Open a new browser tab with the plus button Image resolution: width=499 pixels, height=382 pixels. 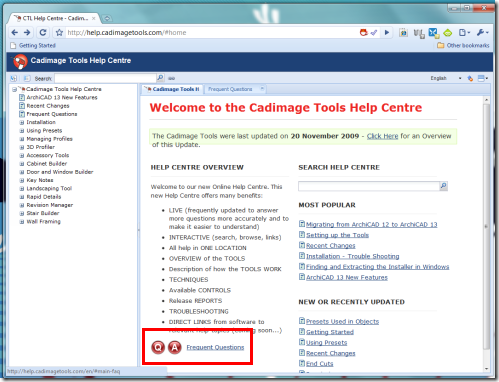(107, 18)
